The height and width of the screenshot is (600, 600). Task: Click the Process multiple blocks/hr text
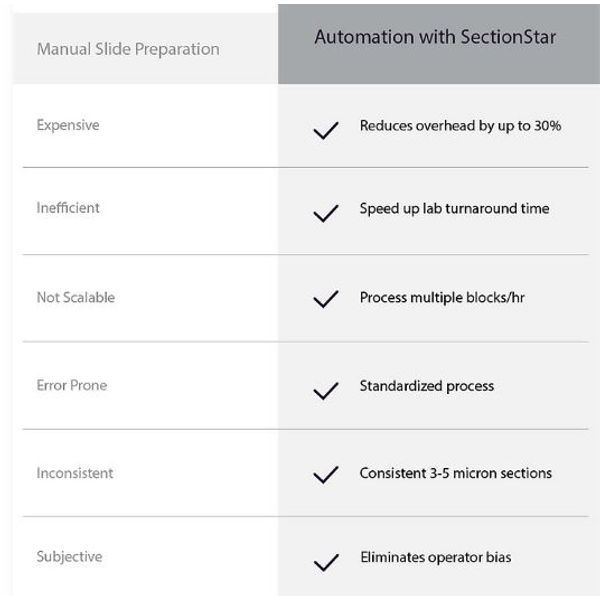coord(442,298)
